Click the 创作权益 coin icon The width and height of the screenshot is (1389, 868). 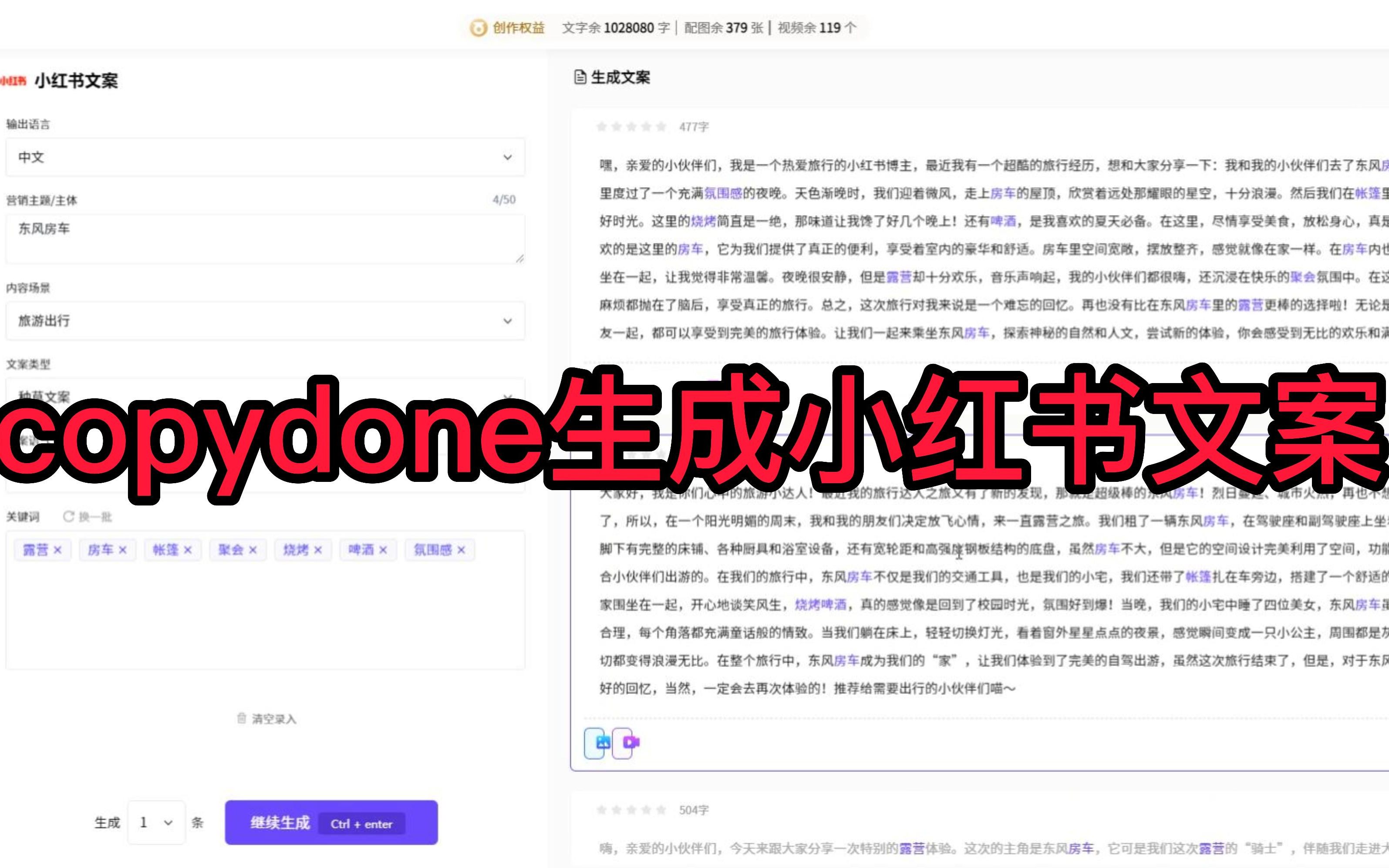478,27
